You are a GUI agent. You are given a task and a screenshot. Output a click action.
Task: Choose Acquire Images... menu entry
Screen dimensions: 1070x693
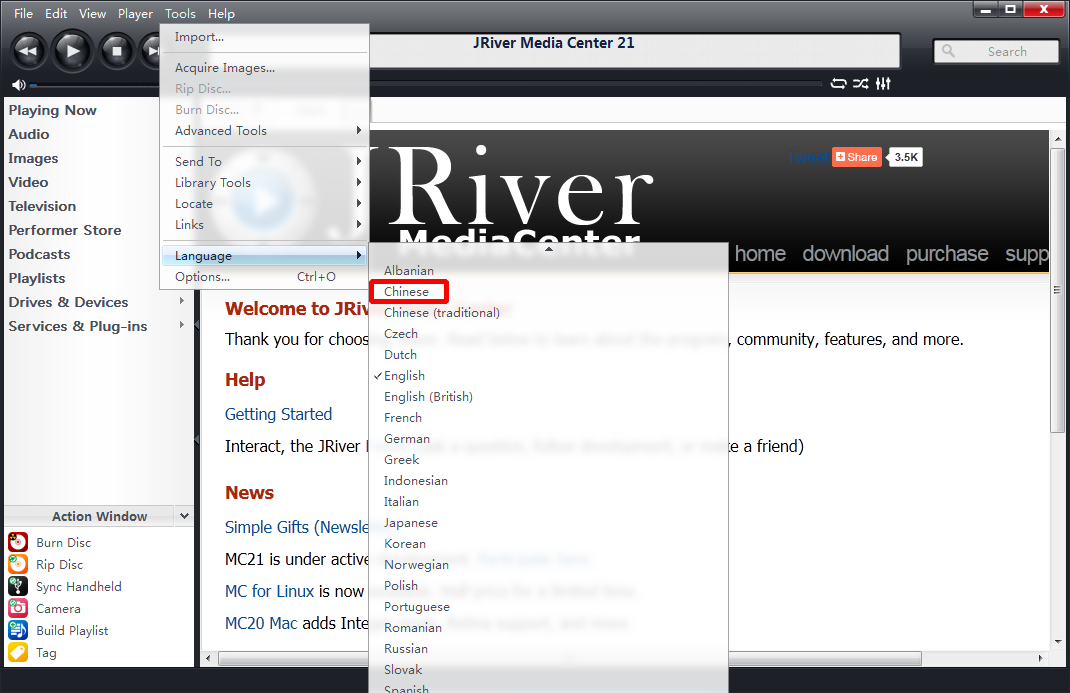point(264,68)
